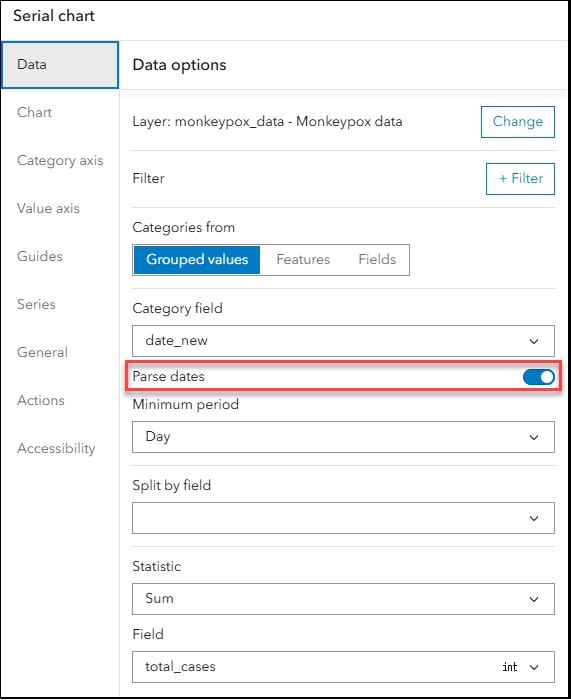Select Features category option
Viewport: 571px width, 700px height.
click(303, 260)
